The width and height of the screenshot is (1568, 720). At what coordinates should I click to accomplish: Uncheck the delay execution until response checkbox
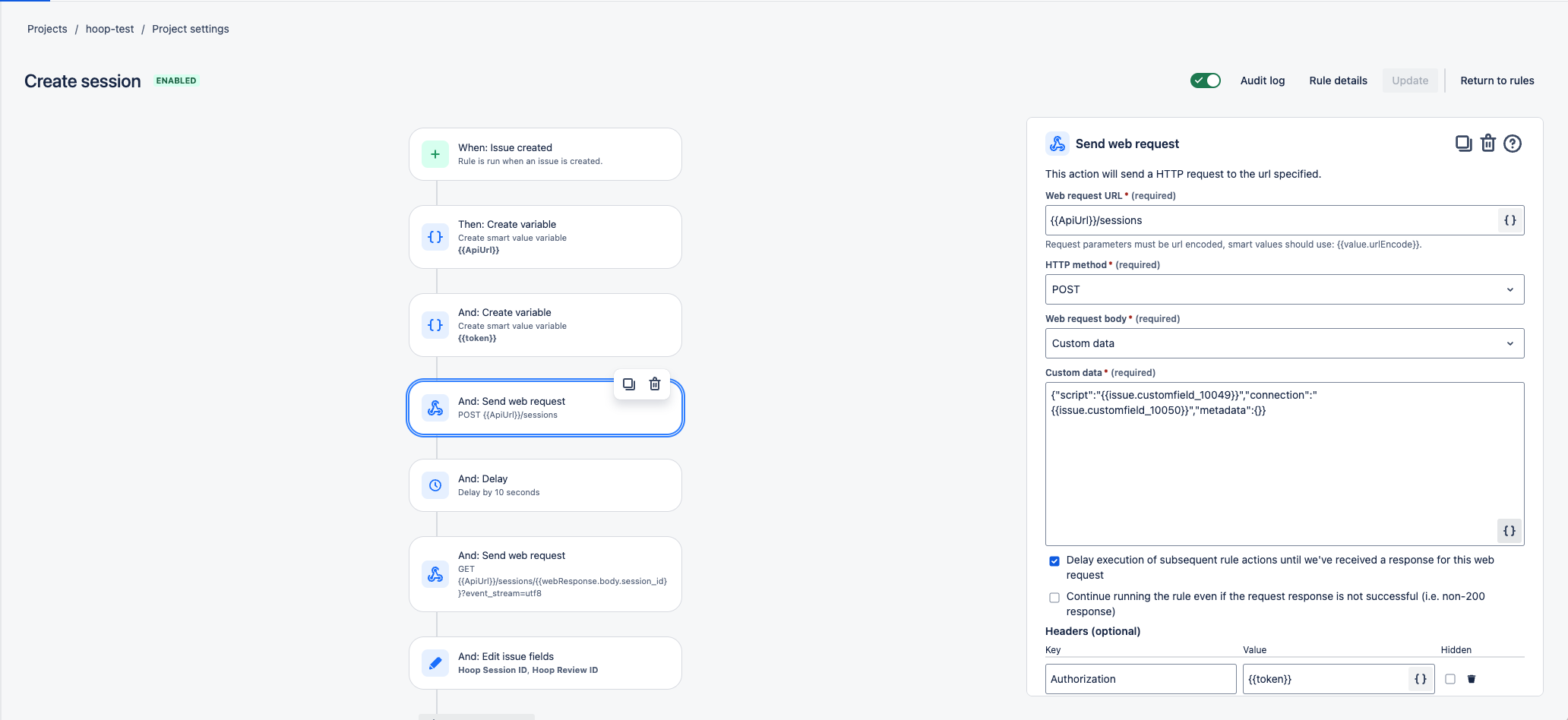(1054, 561)
